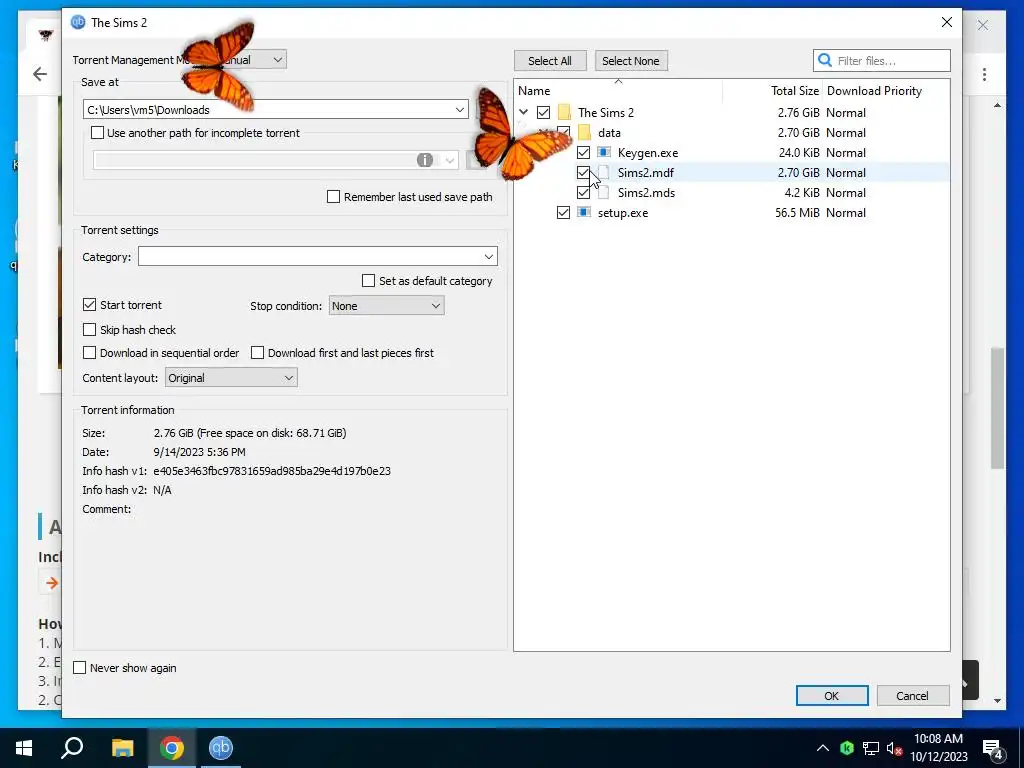This screenshot has width=1024, height=768.
Task: Click the network tray icon
Action: click(x=871, y=748)
